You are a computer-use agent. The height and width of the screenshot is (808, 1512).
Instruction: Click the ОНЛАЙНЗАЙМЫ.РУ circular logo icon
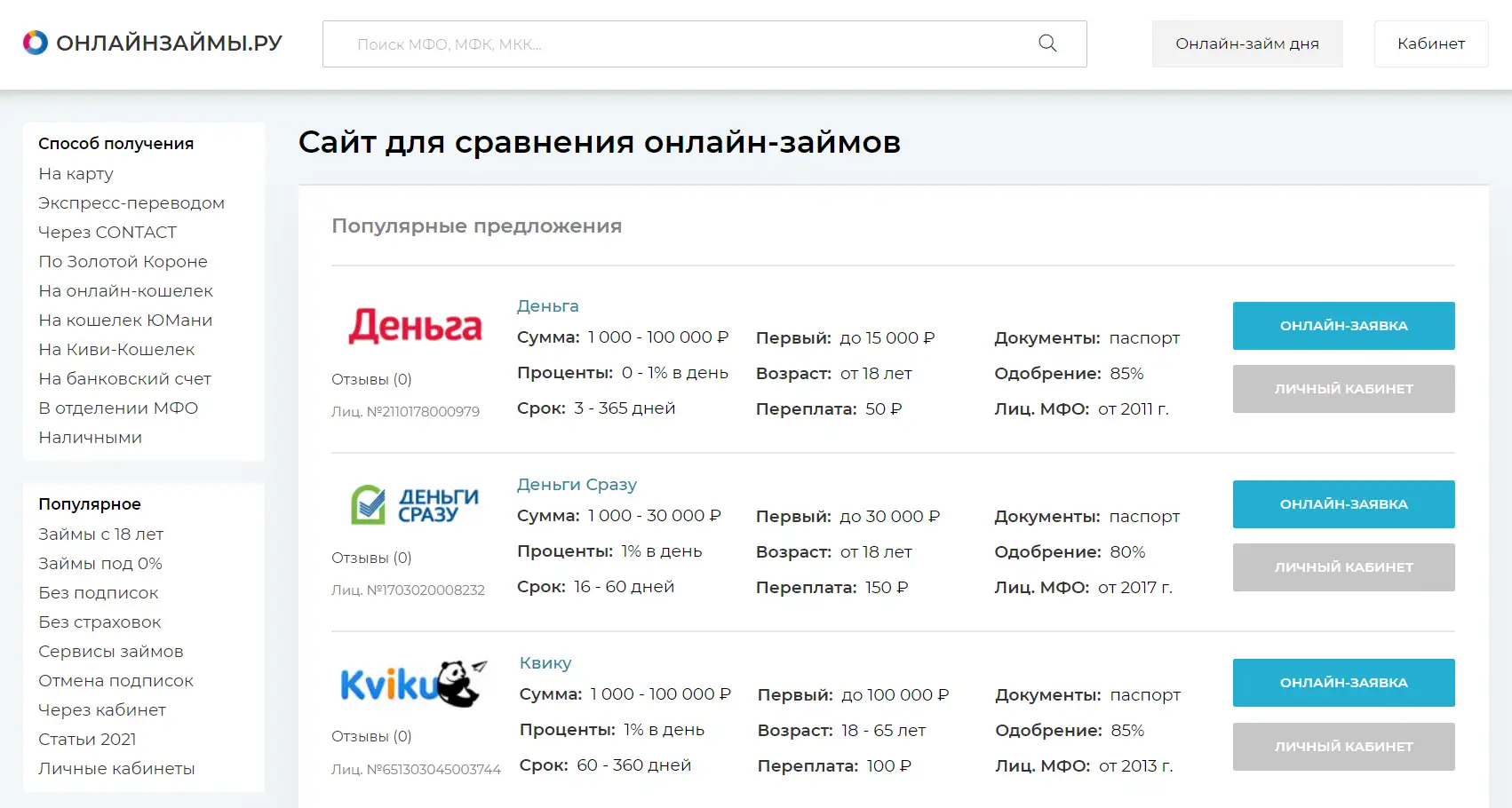coord(35,43)
